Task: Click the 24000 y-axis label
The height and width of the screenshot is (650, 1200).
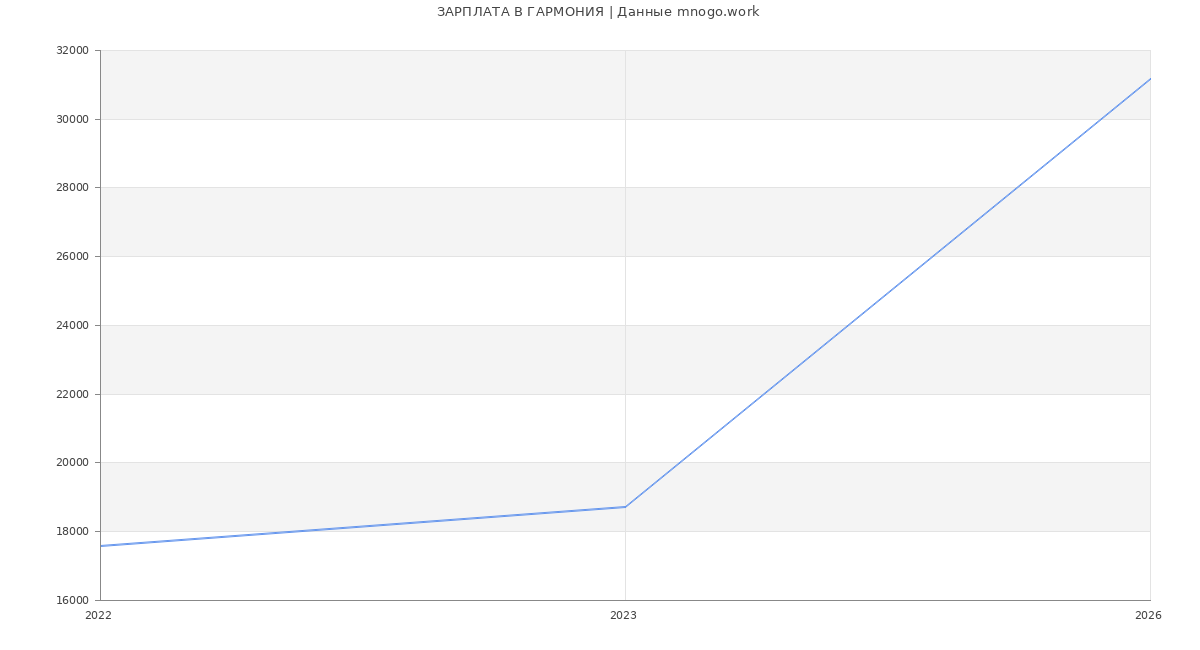Action: click(72, 326)
